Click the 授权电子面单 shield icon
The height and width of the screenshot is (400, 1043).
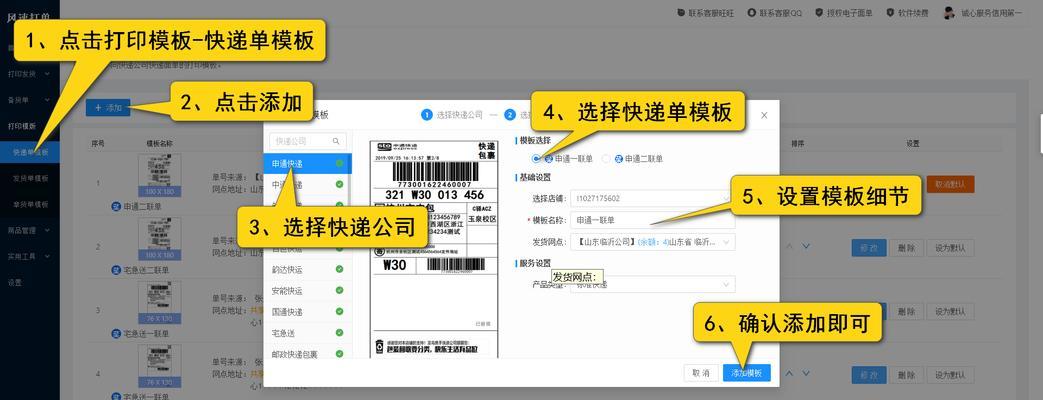(819, 13)
